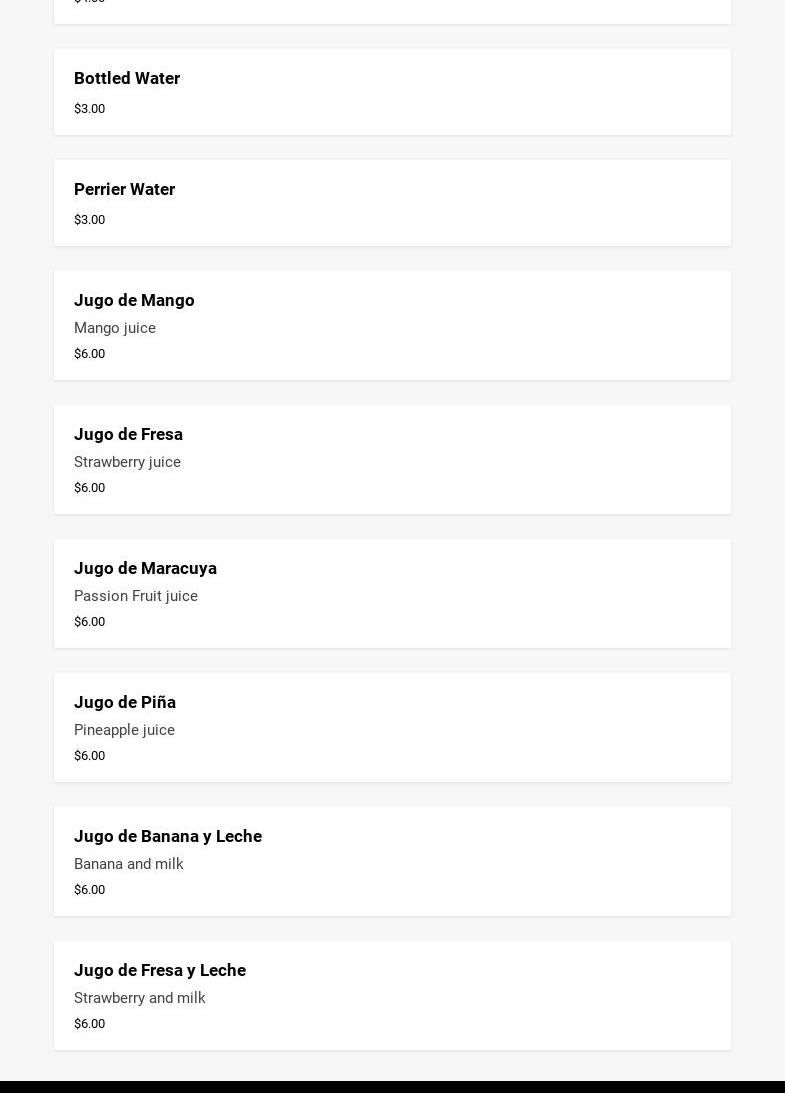This screenshot has width=785, height=1093.
Task: Select the $6.00 price below Pineapple juice
Action: coord(89,756)
